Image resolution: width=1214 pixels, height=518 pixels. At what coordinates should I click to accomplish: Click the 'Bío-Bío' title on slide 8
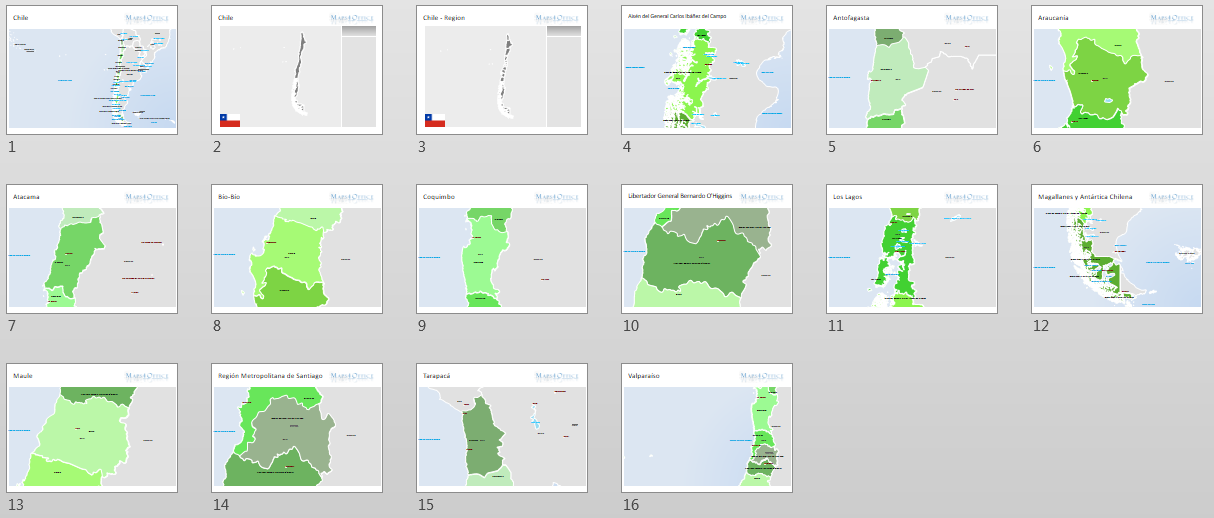(x=230, y=197)
